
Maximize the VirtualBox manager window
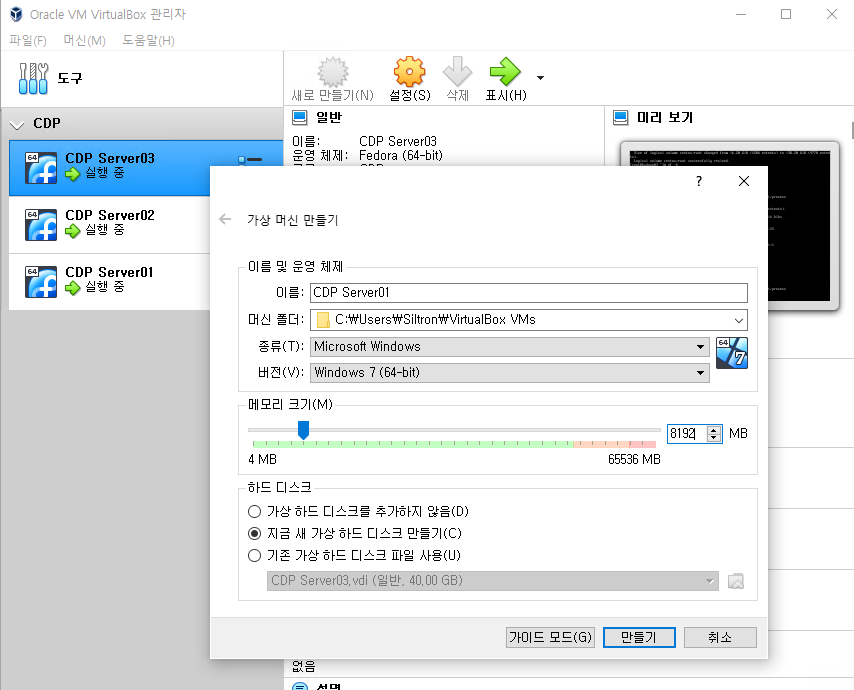click(786, 14)
